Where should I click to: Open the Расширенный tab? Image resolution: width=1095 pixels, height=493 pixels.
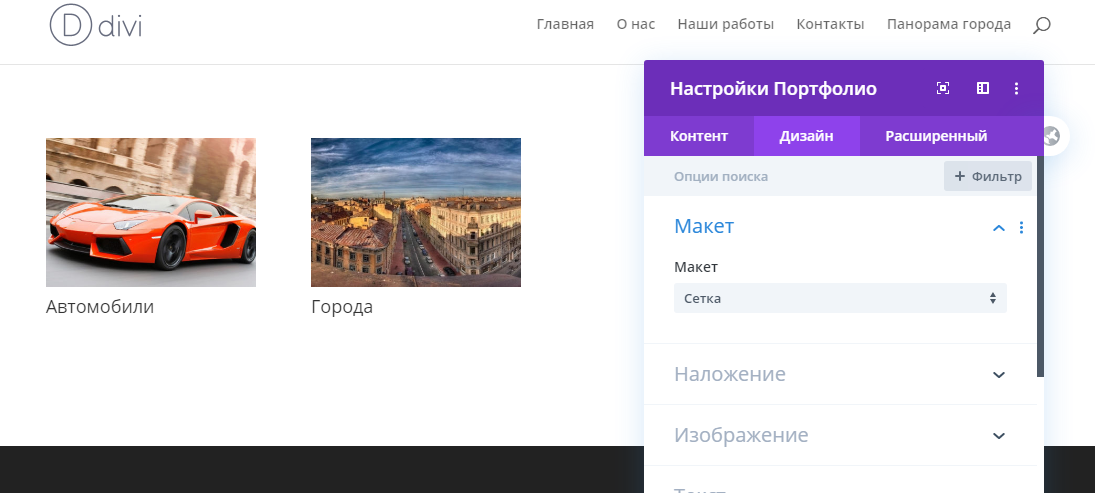(936, 136)
